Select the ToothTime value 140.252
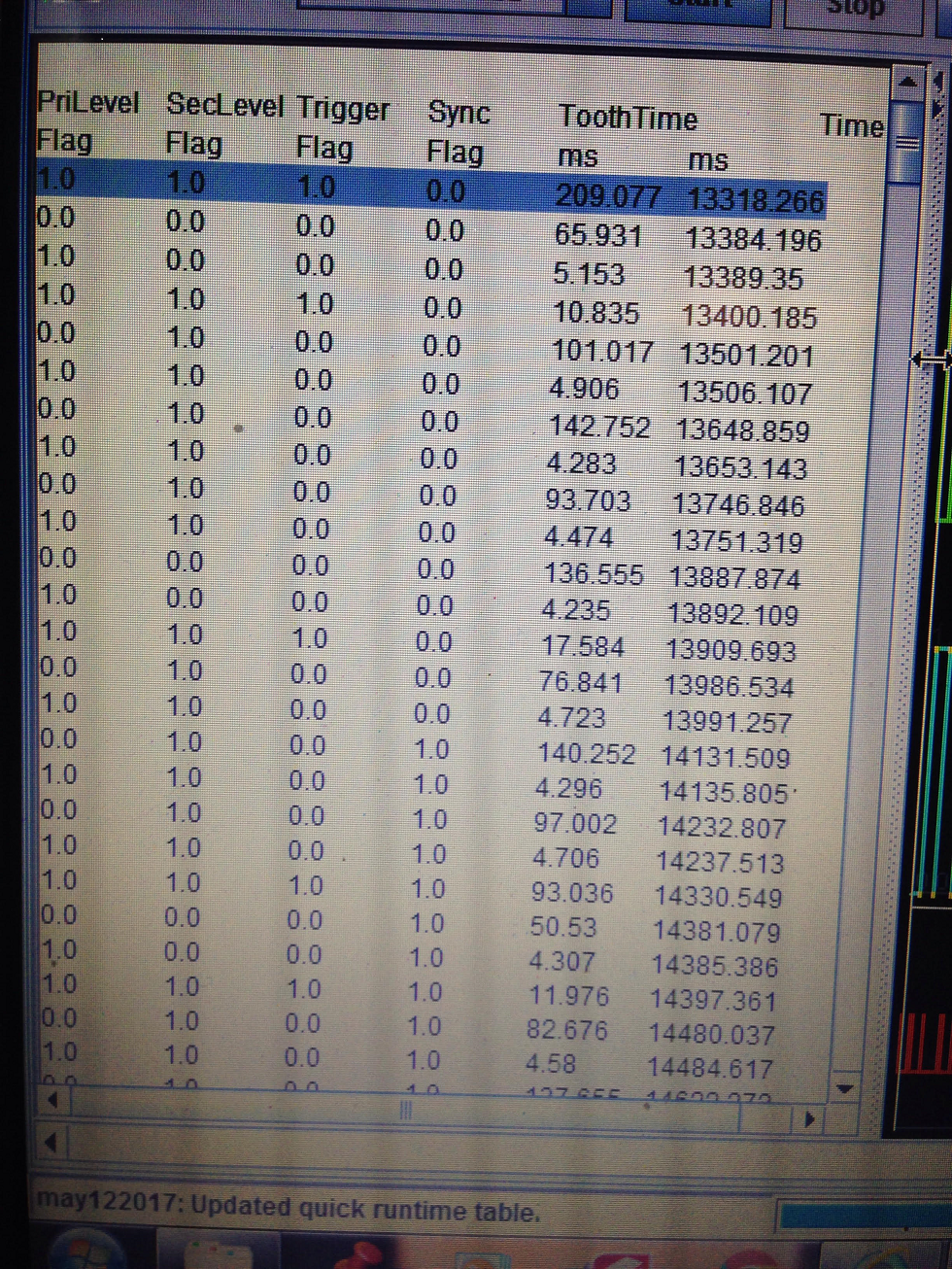952x1269 pixels. pyautogui.click(x=587, y=753)
